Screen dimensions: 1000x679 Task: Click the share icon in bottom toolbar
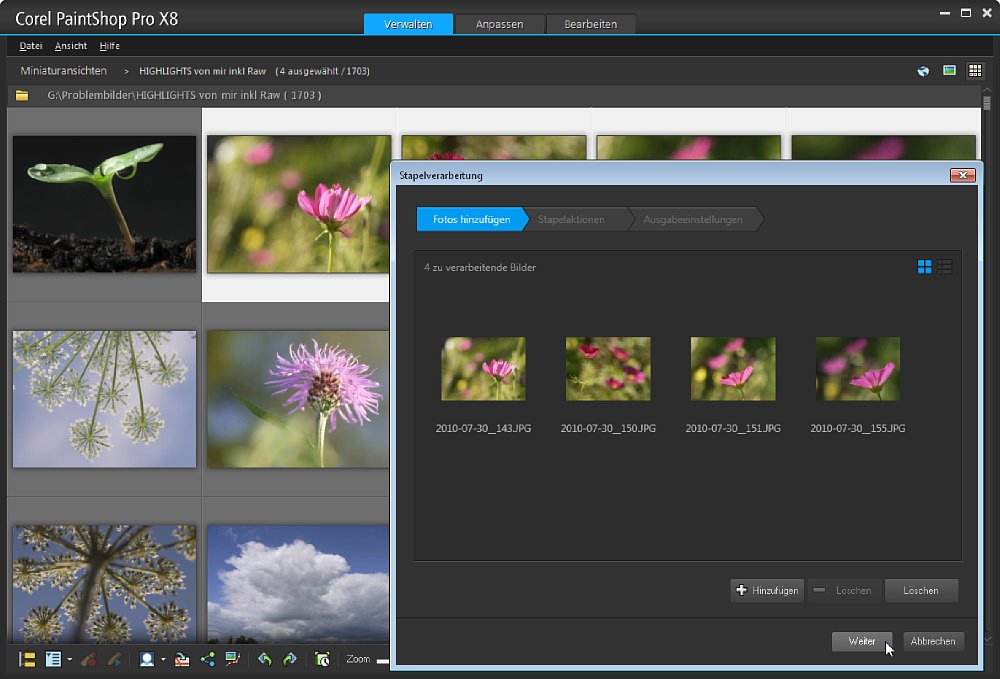(208, 659)
